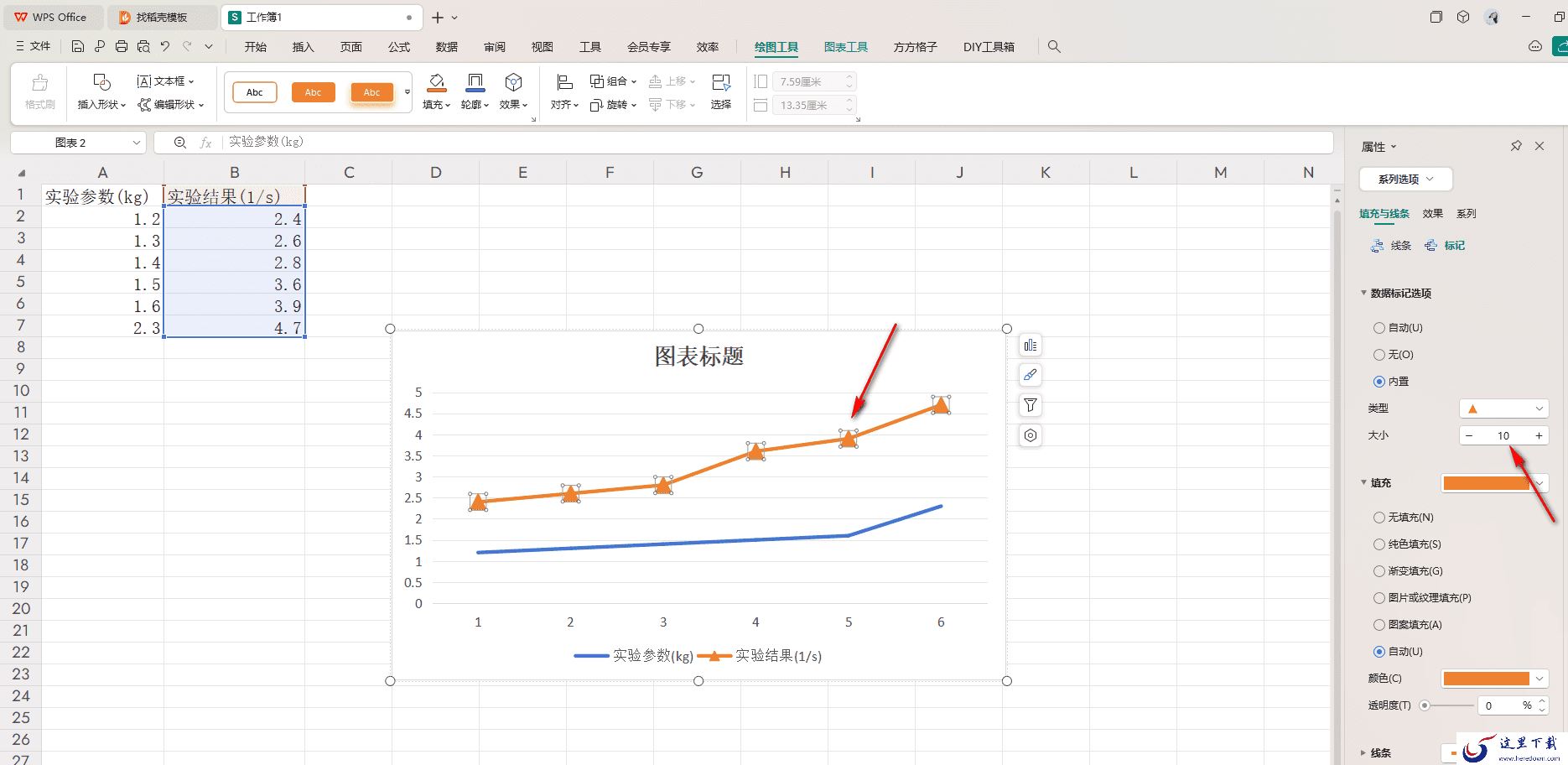Open the Color (颜色) dropdown arrow
This screenshot has height=765, width=1568.
[1539, 679]
